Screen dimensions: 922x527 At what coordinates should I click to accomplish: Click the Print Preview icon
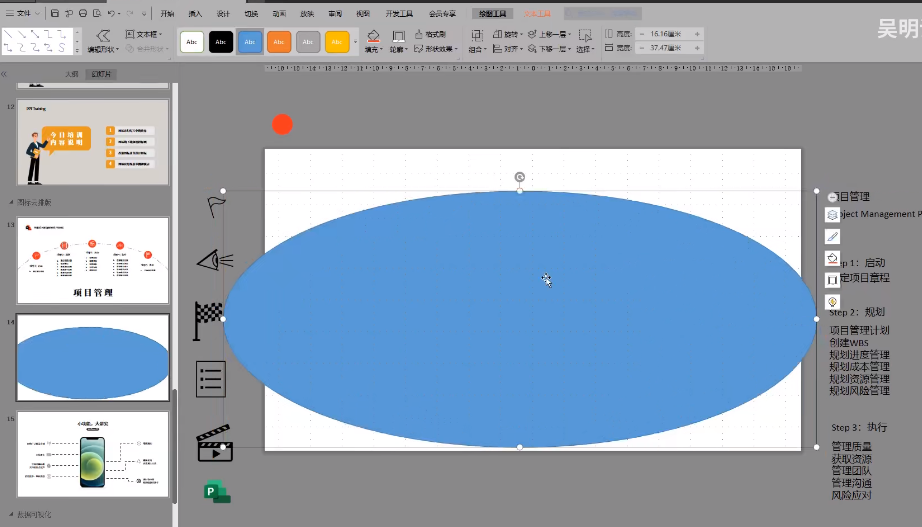click(x=97, y=13)
